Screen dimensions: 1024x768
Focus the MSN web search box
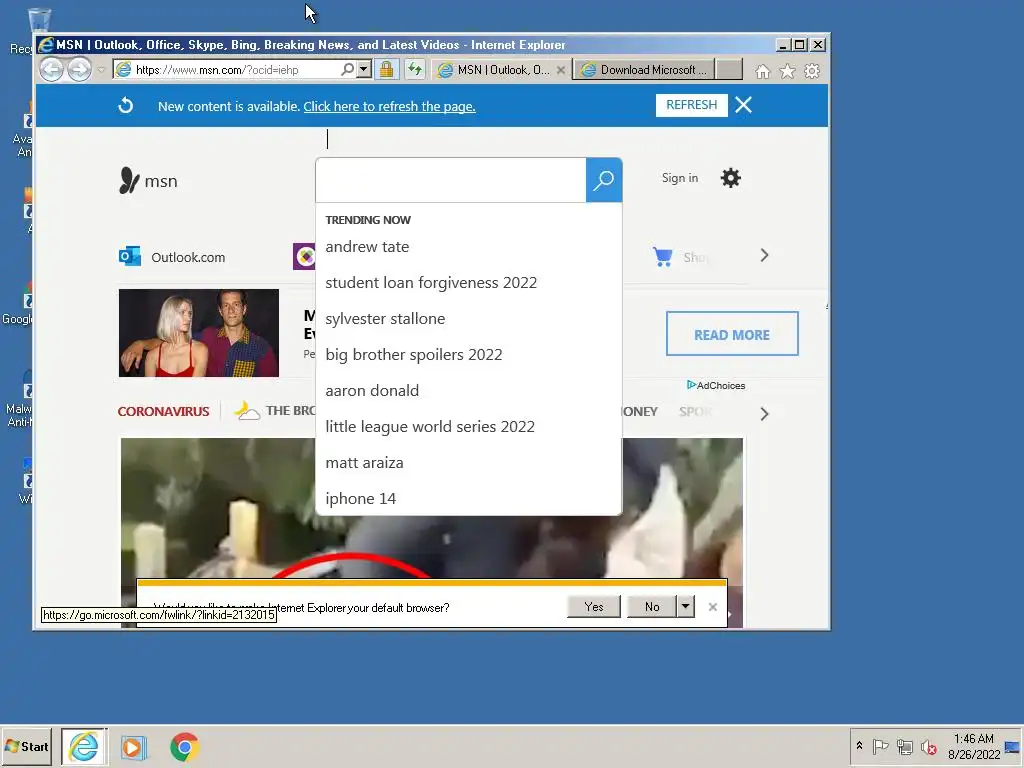click(451, 180)
